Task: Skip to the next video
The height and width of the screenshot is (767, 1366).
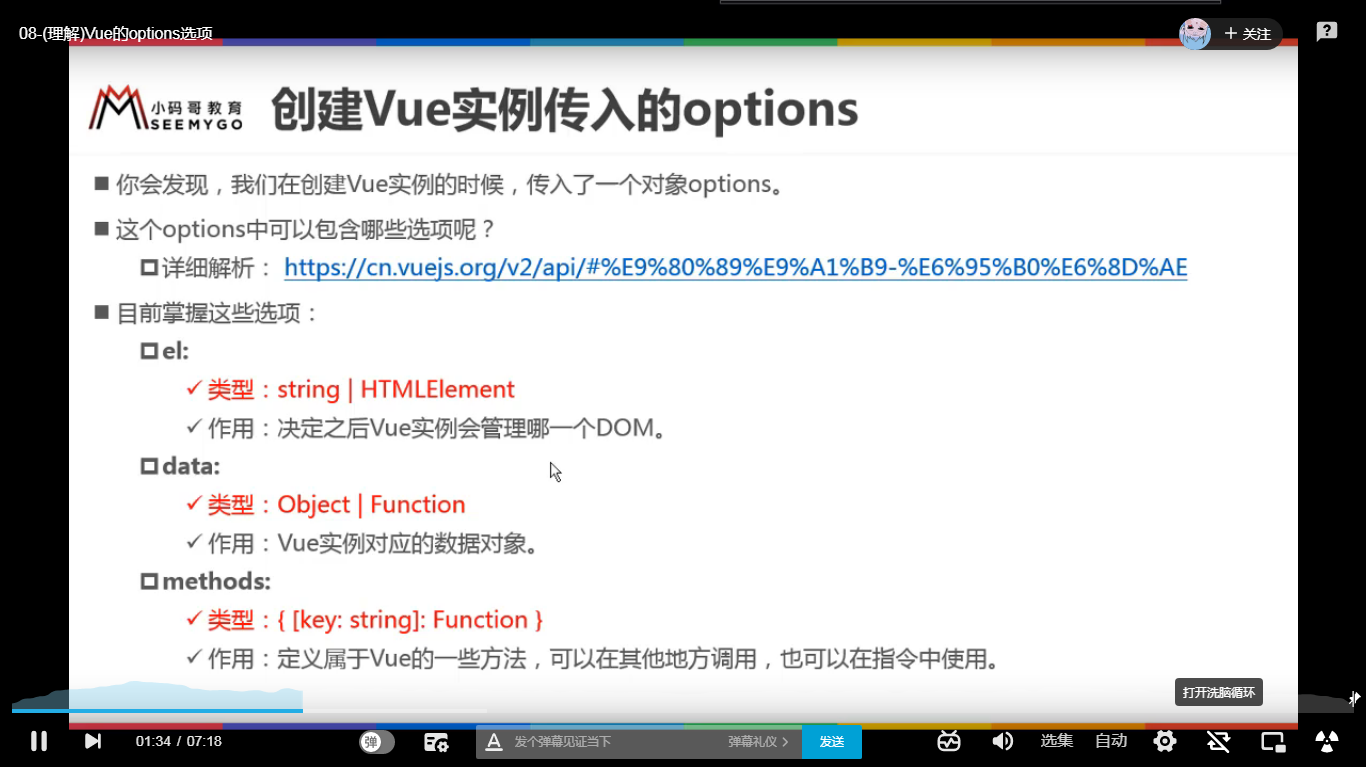Action: (x=93, y=741)
